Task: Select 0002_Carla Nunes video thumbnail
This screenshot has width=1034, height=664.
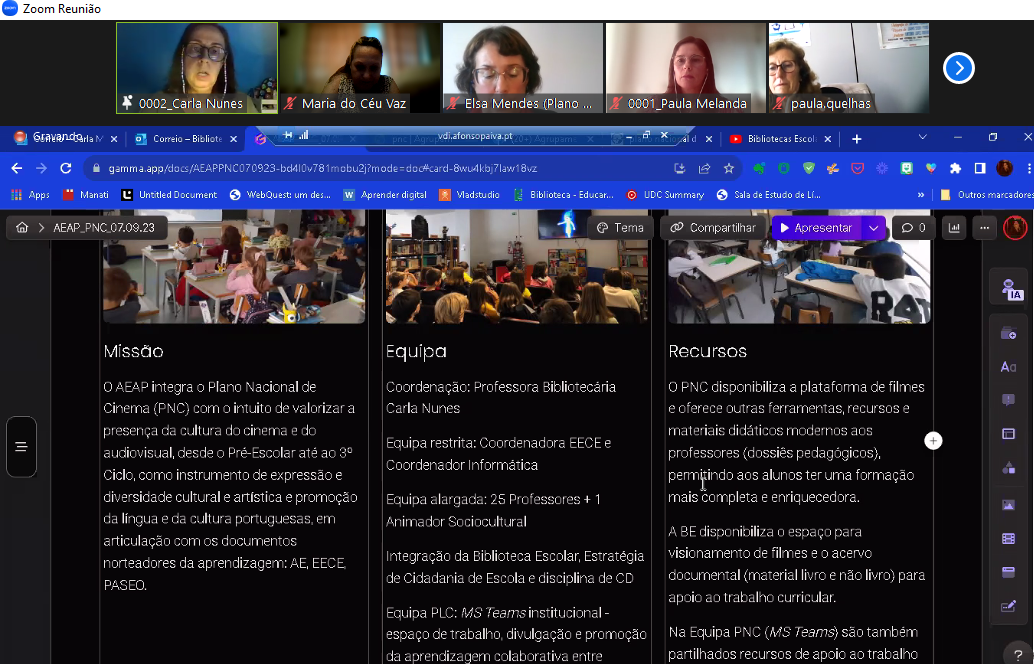Action: coord(197,68)
